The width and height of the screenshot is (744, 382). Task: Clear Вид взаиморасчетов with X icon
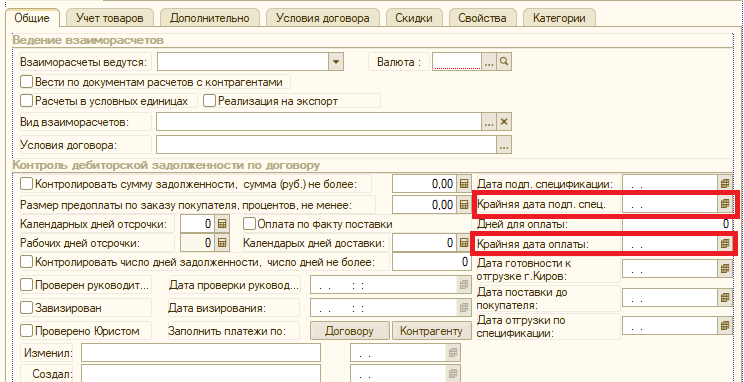504,122
